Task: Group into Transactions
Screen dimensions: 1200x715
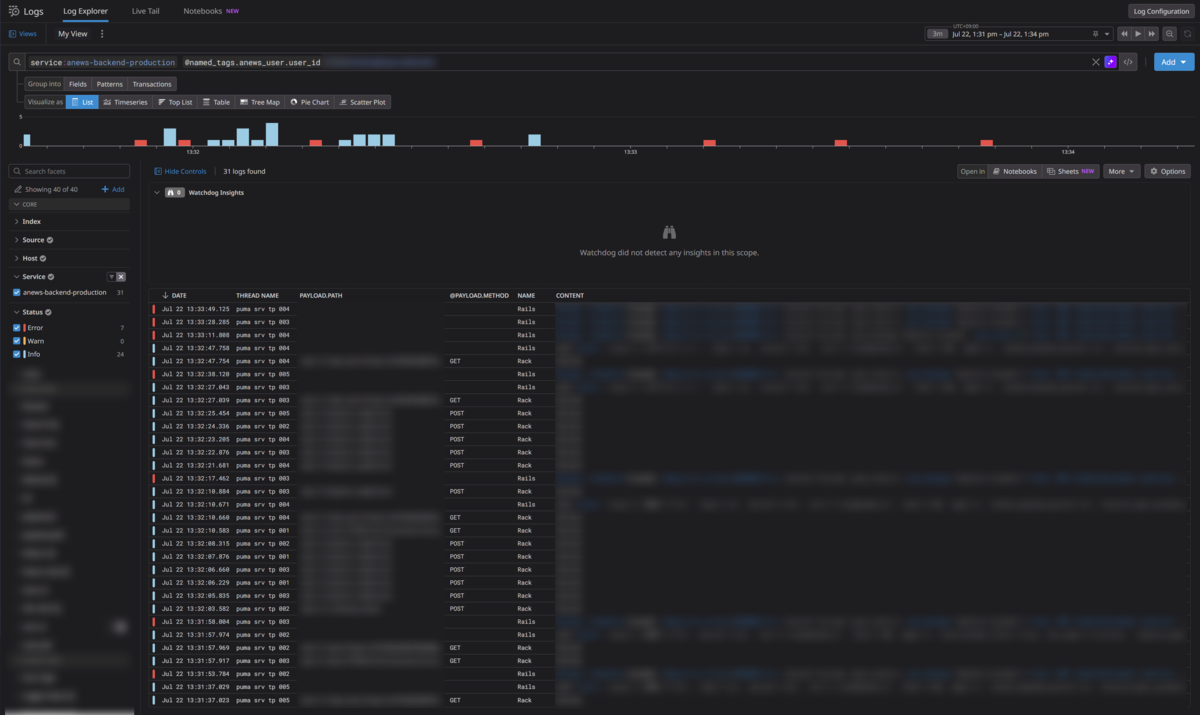Action: click(152, 84)
